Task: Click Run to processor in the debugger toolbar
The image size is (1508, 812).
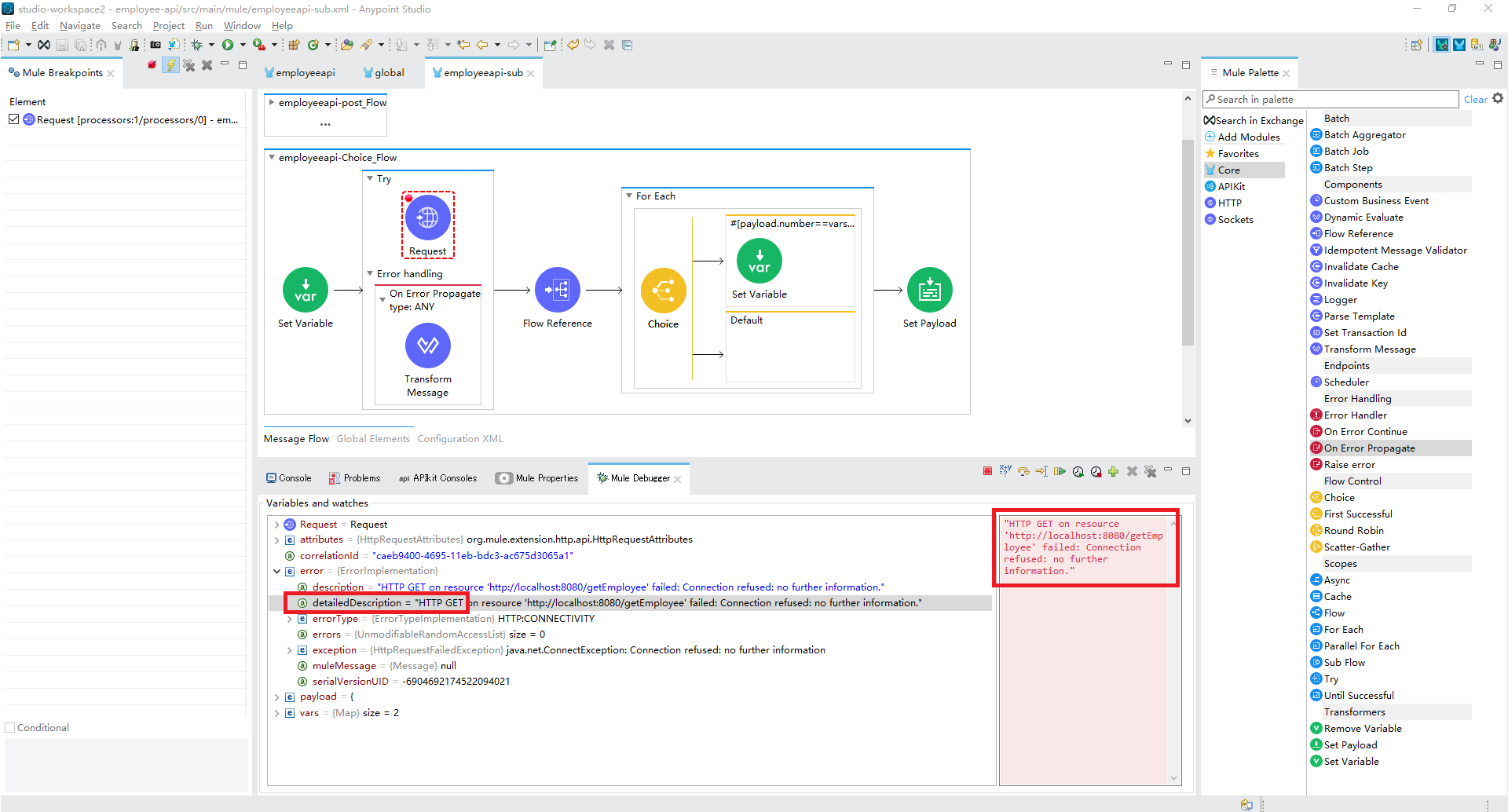Action: tap(1041, 471)
